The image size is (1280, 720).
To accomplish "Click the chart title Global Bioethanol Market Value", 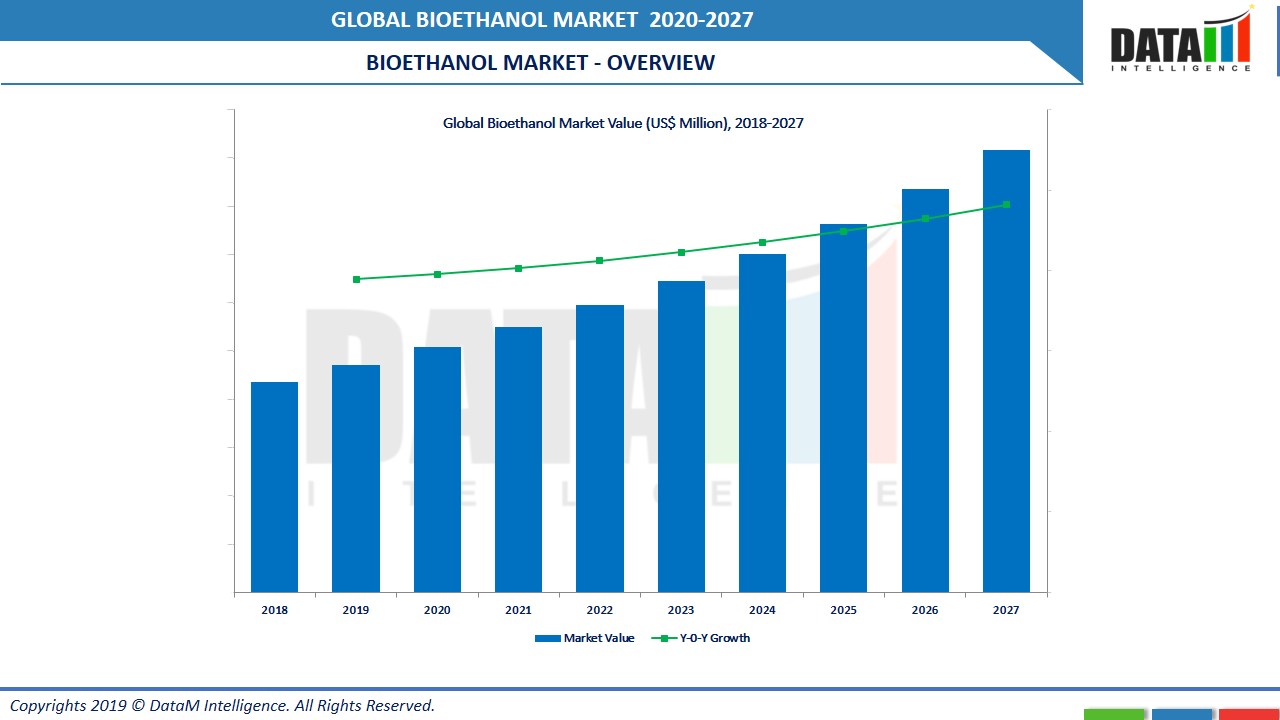I will point(623,123).
